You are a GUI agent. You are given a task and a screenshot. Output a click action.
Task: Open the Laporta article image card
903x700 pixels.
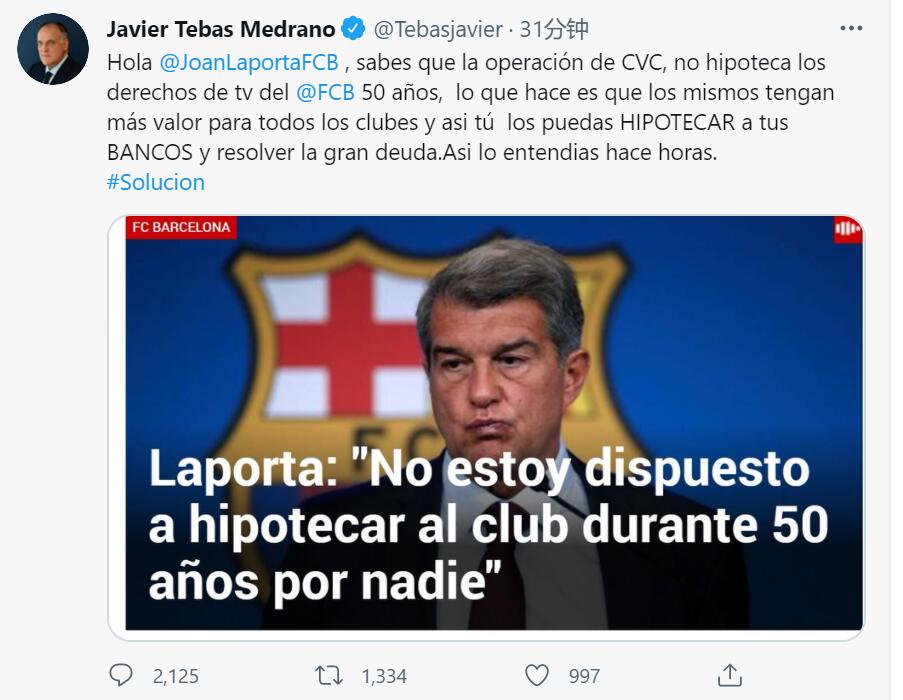click(487, 428)
